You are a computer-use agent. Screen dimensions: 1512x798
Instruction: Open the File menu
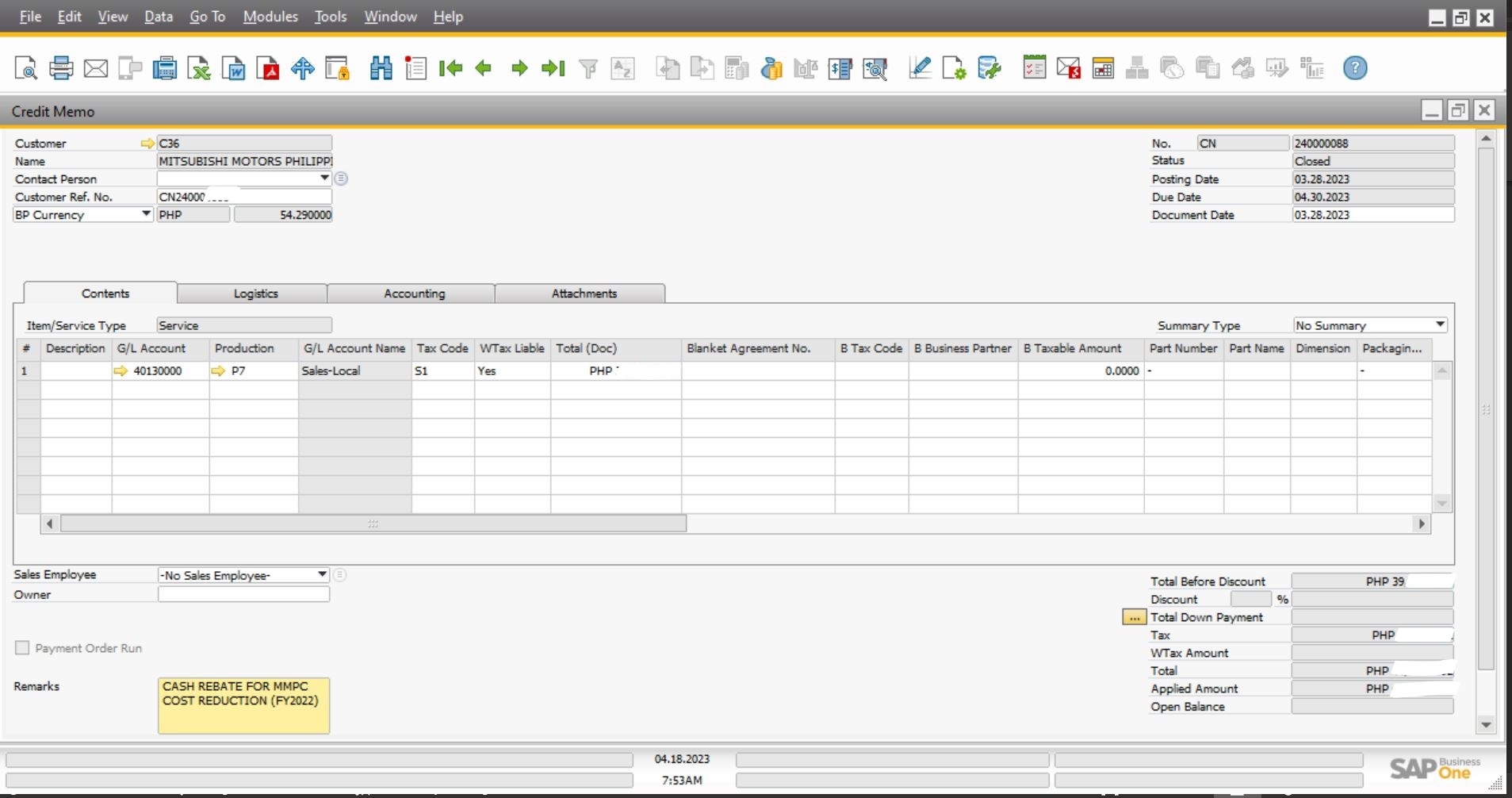(30, 17)
